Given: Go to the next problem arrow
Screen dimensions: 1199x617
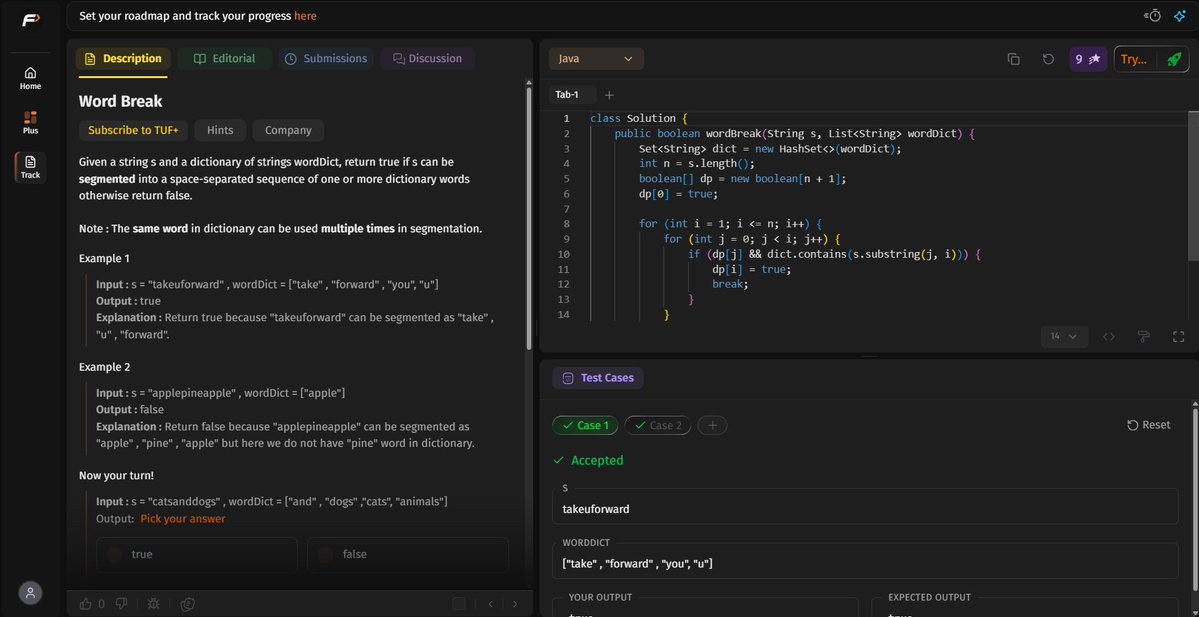Looking at the screenshot, I should pyautogui.click(x=515, y=604).
